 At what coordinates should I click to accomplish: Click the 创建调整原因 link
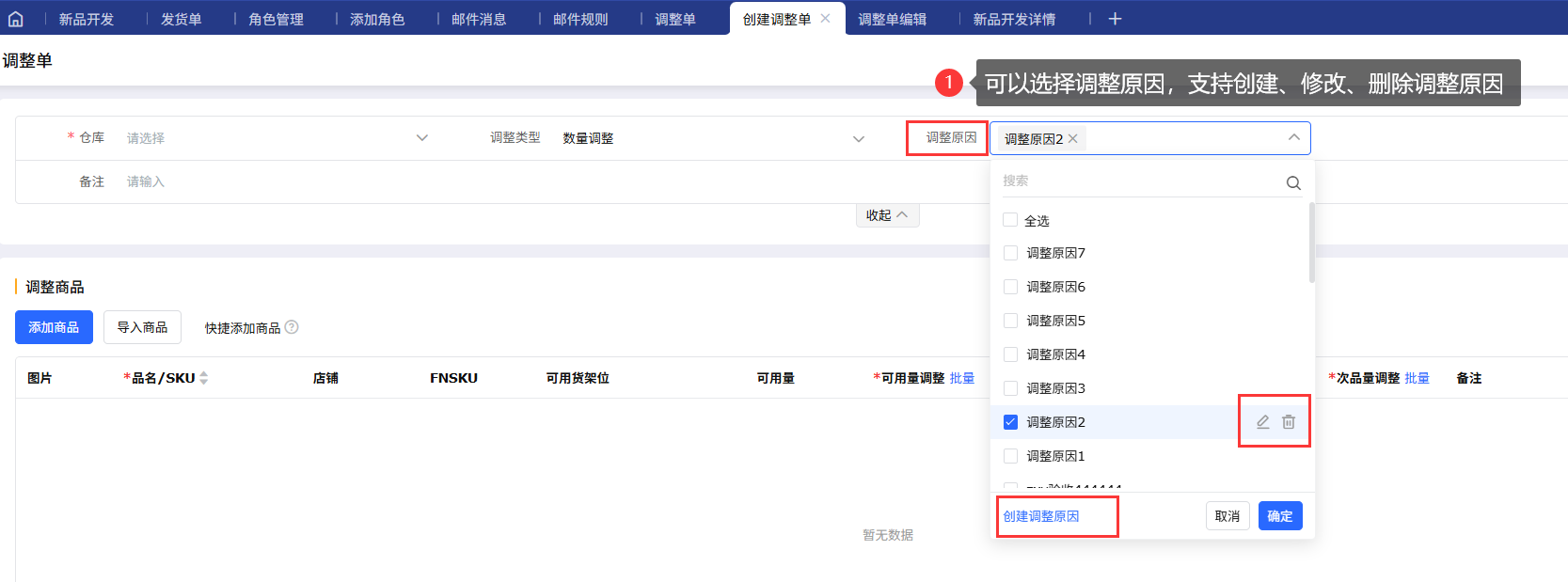pyautogui.click(x=1041, y=516)
